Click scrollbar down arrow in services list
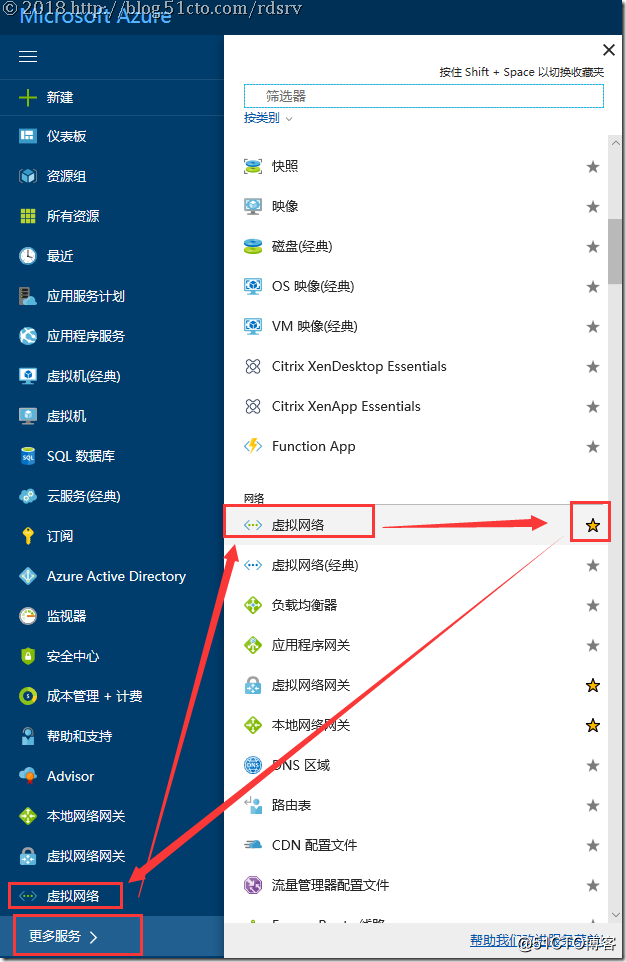 point(616,915)
